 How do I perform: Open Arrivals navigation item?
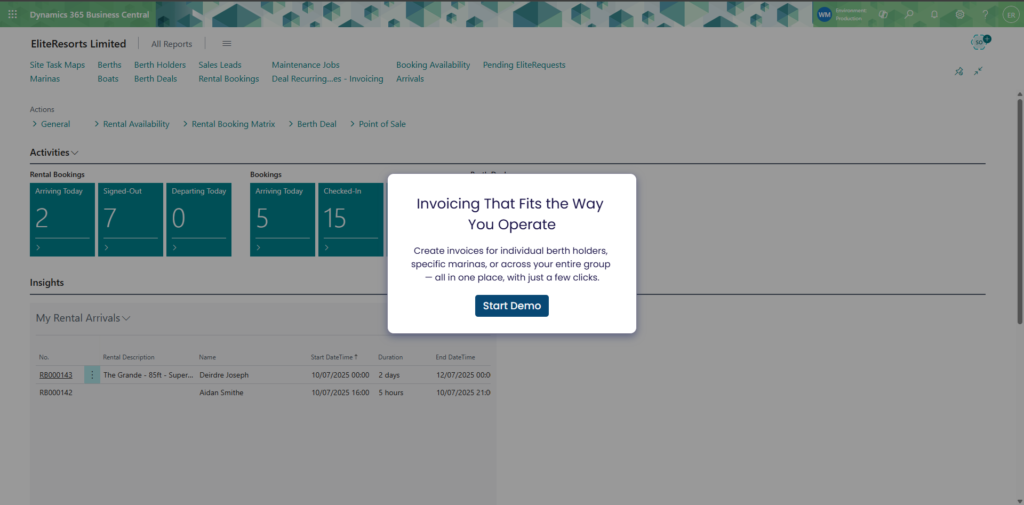(410, 78)
